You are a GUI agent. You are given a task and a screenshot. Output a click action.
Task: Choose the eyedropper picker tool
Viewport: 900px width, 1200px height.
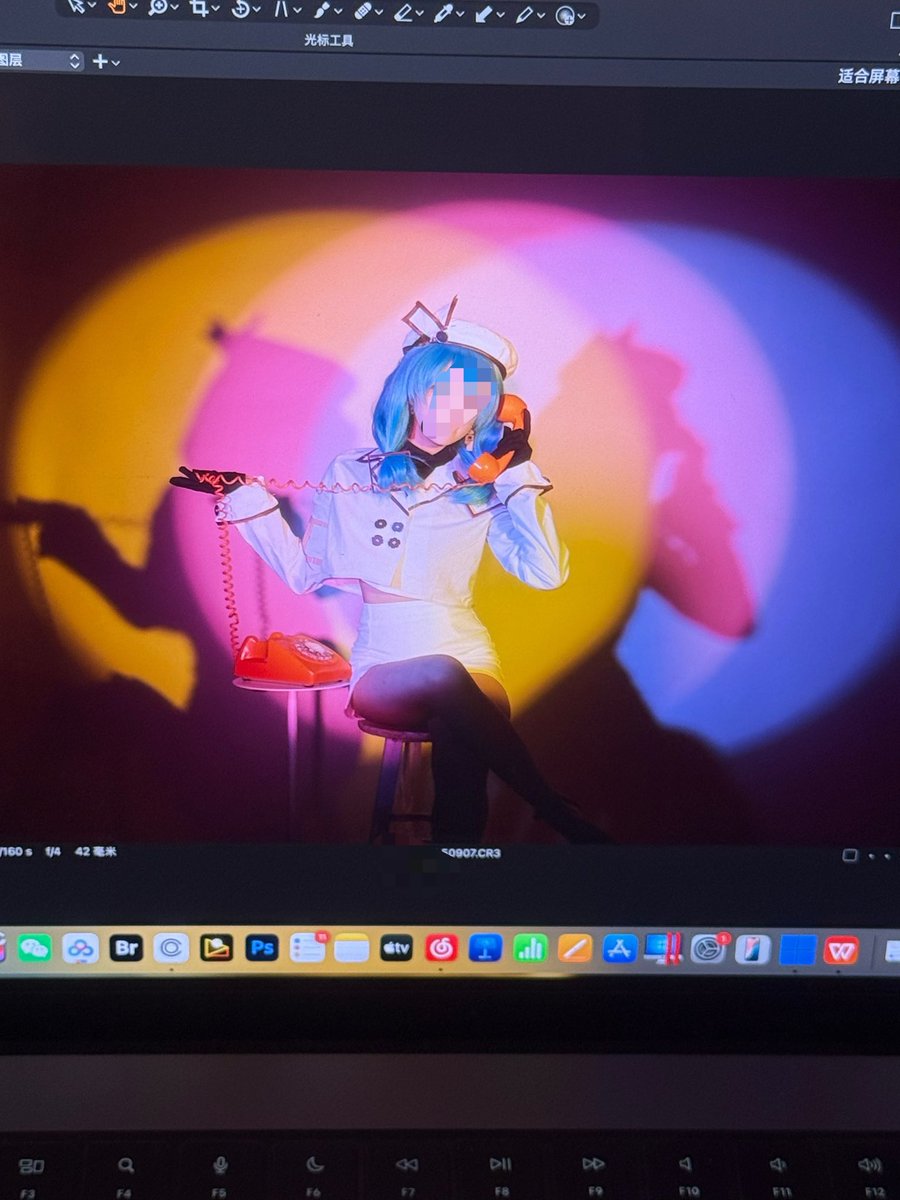pos(444,14)
